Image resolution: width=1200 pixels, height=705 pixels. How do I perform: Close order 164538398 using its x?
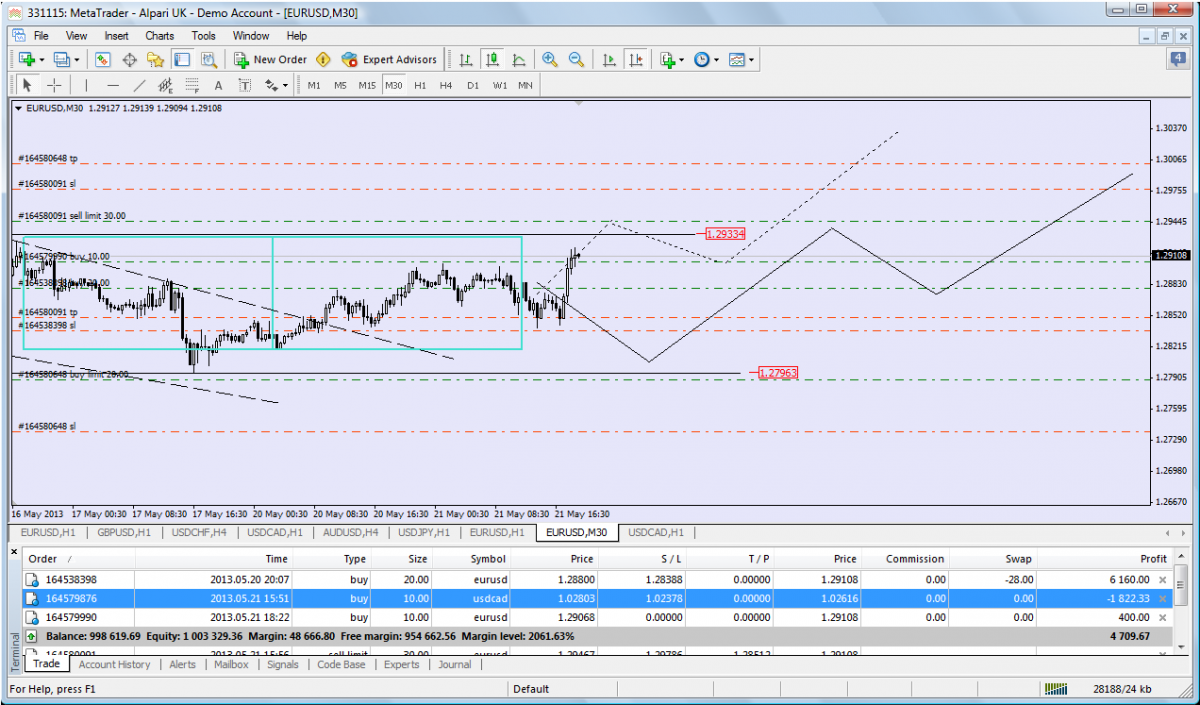[x=1162, y=580]
